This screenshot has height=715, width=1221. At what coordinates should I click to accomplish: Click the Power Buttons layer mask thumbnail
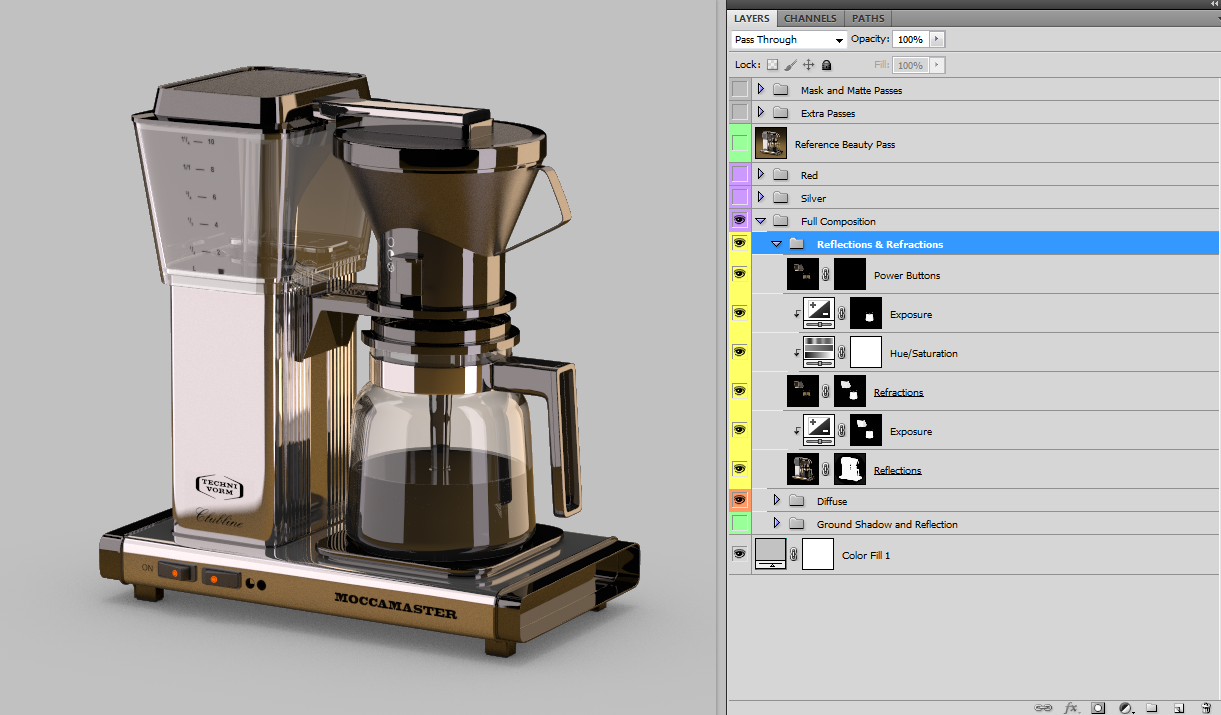coord(850,275)
